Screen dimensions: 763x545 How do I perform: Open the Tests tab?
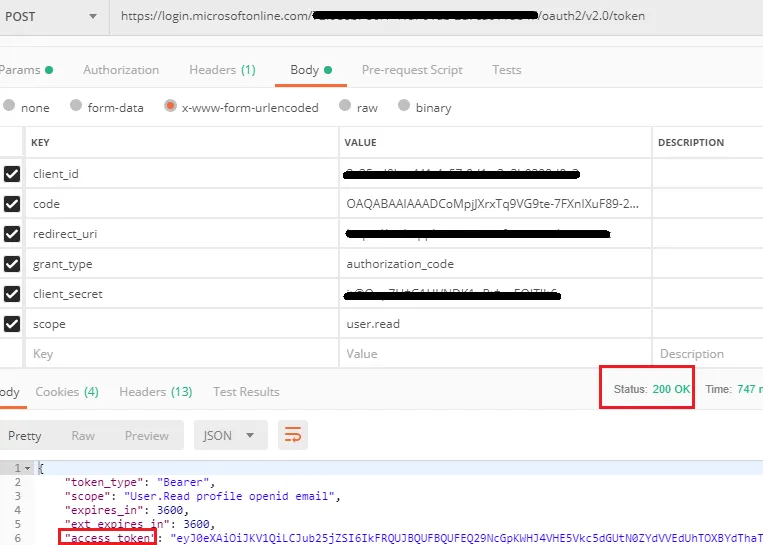pyautogui.click(x=507, y=70)
